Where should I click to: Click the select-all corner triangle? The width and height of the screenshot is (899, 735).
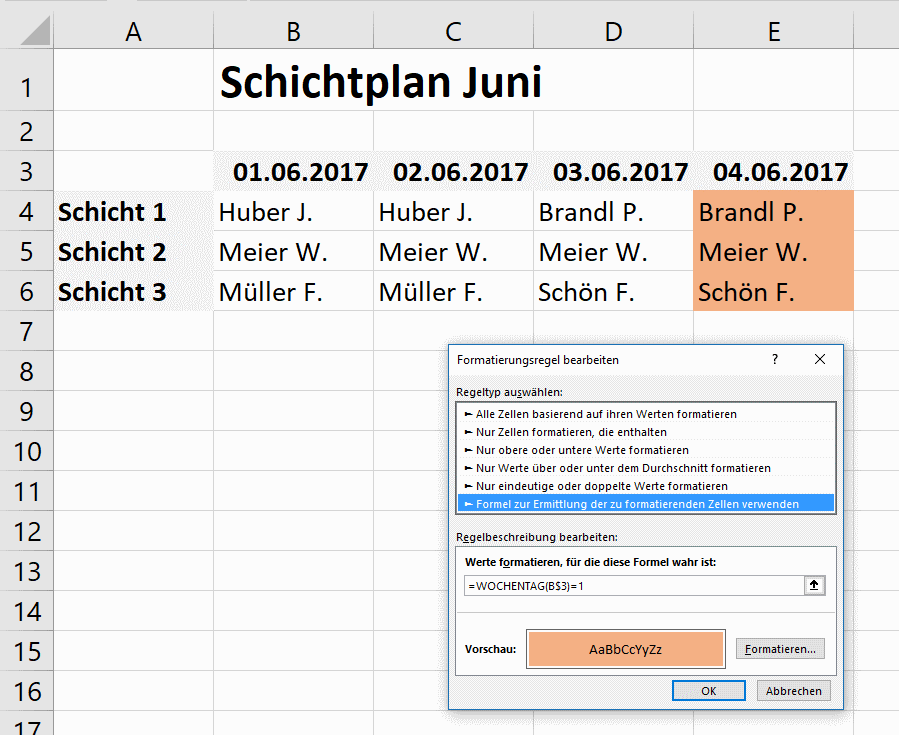point(34,31)
